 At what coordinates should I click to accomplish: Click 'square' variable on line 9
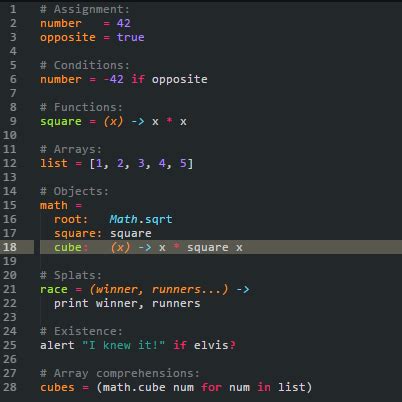click(x=61, y=122)
